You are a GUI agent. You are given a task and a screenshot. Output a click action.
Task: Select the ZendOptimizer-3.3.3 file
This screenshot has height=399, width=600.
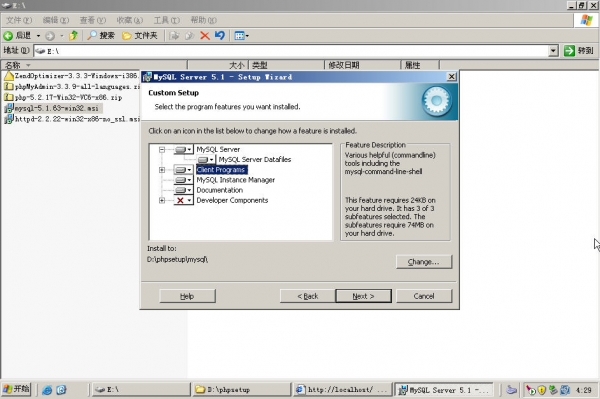click(x=72, y=76)
